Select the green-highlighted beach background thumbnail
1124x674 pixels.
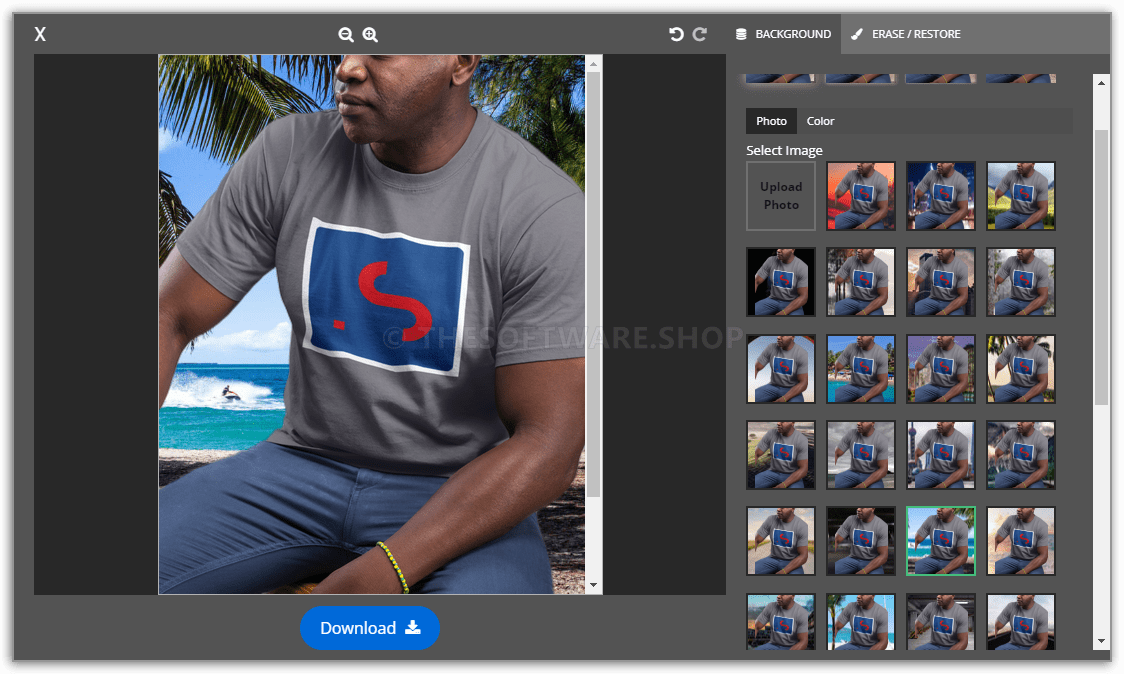[941, 541]
